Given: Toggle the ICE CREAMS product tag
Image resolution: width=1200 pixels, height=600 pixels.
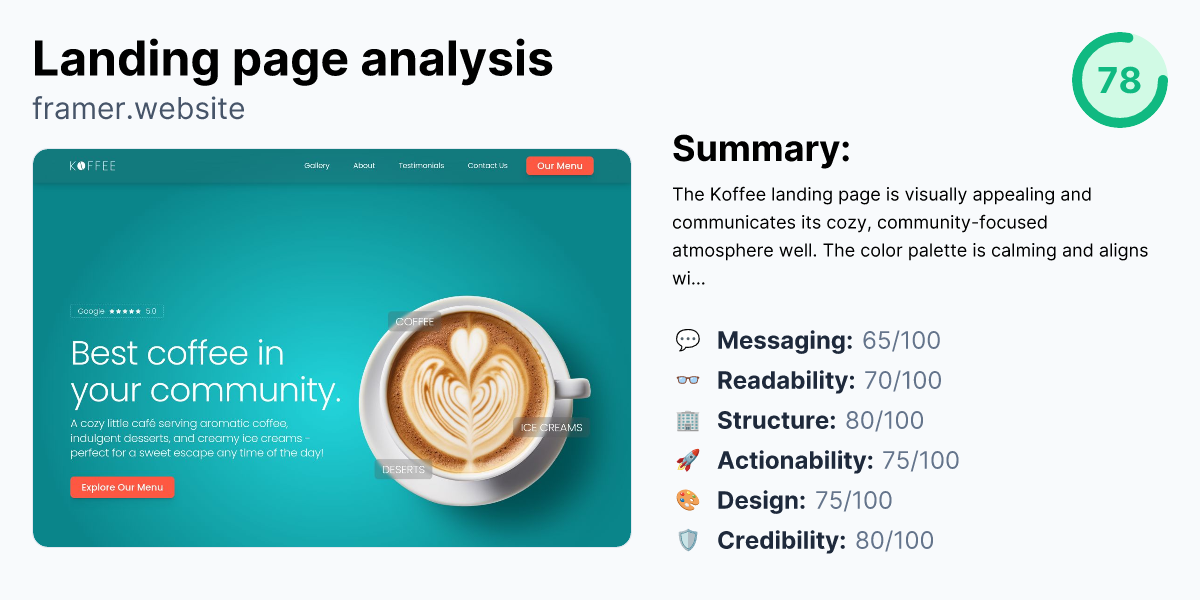Looking at the screenshot, I should [x=551, y=427].
